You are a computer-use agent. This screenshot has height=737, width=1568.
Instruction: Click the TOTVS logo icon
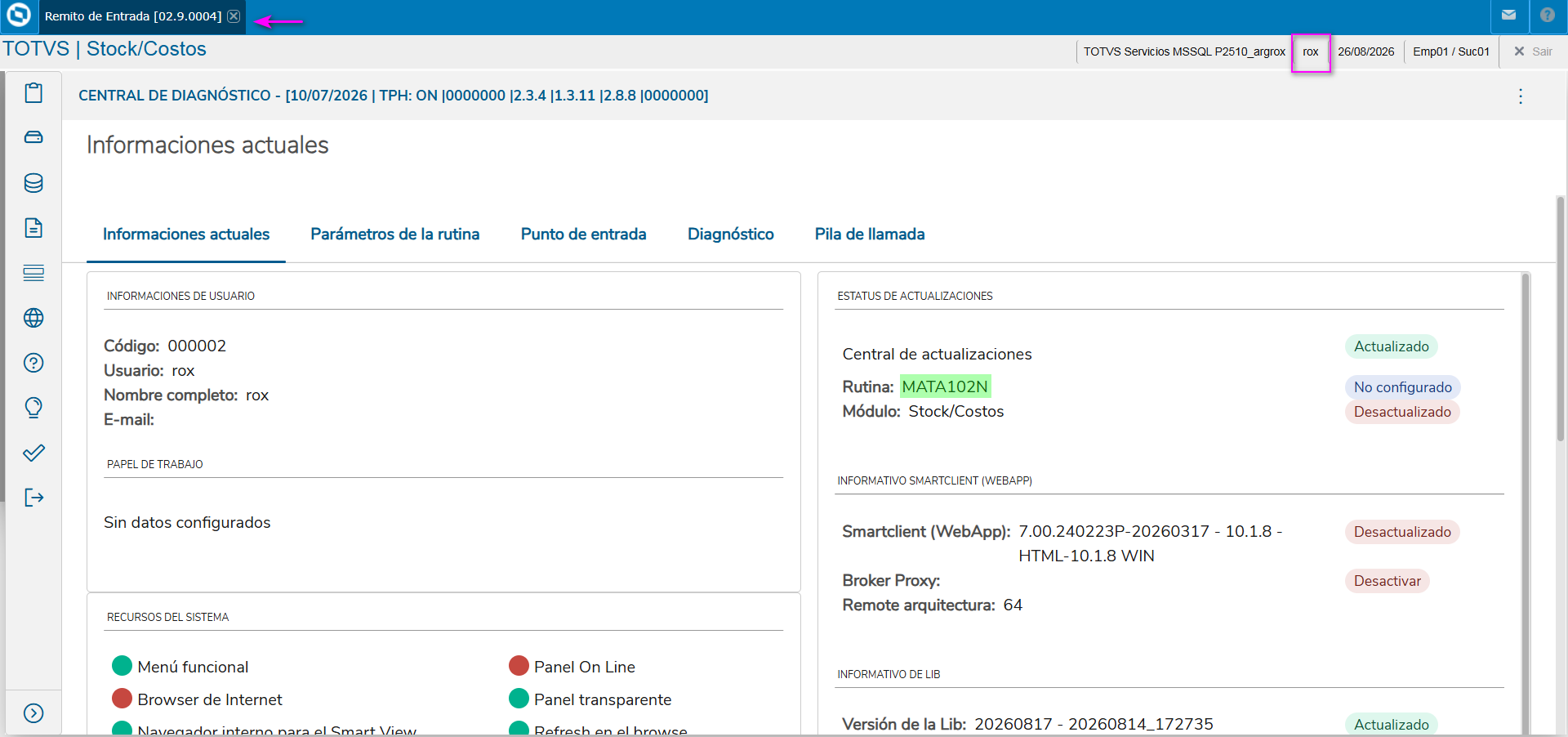[18, 15]
